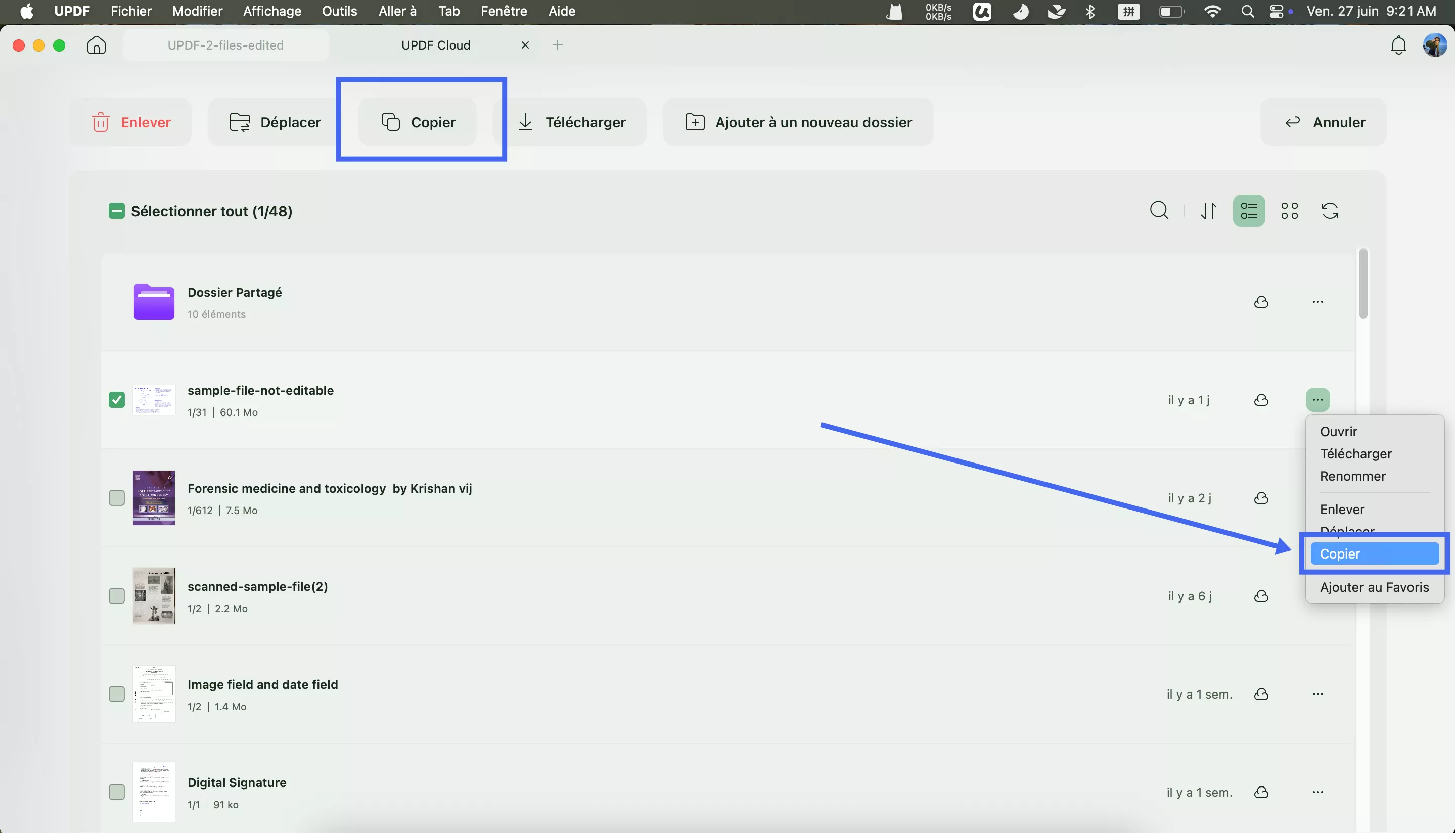Click cloud icon for Dossier Partagé

pyautogui.click(x=1261, y=302)
